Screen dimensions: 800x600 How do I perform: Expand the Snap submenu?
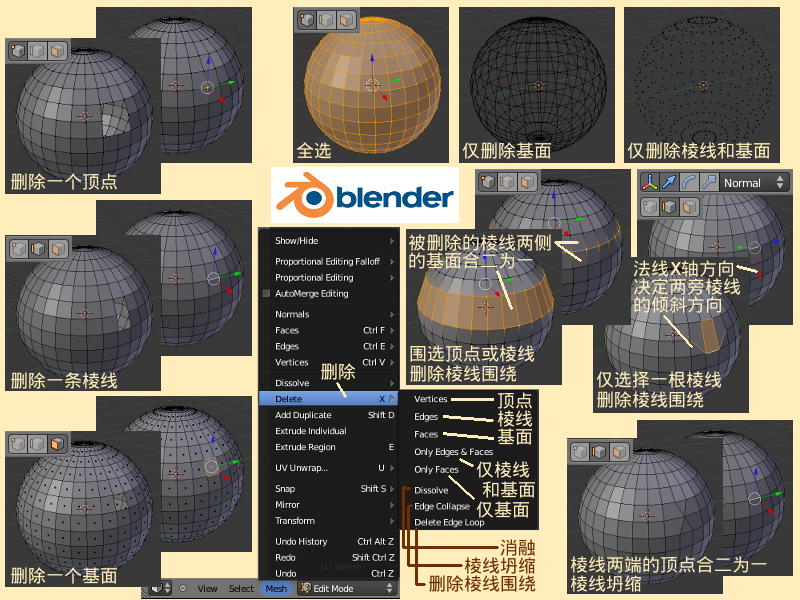click(329, 488)
